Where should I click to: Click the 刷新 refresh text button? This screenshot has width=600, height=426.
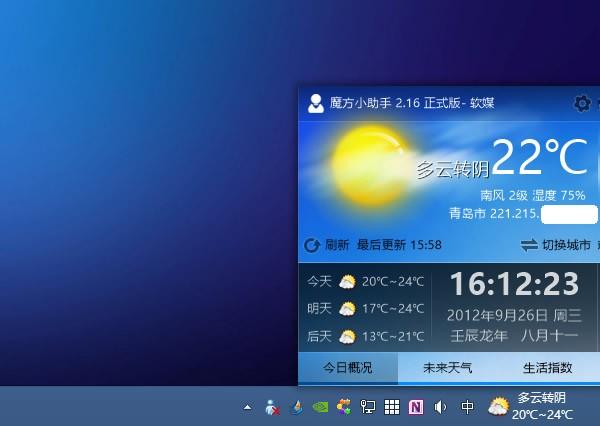click(337, 245)
